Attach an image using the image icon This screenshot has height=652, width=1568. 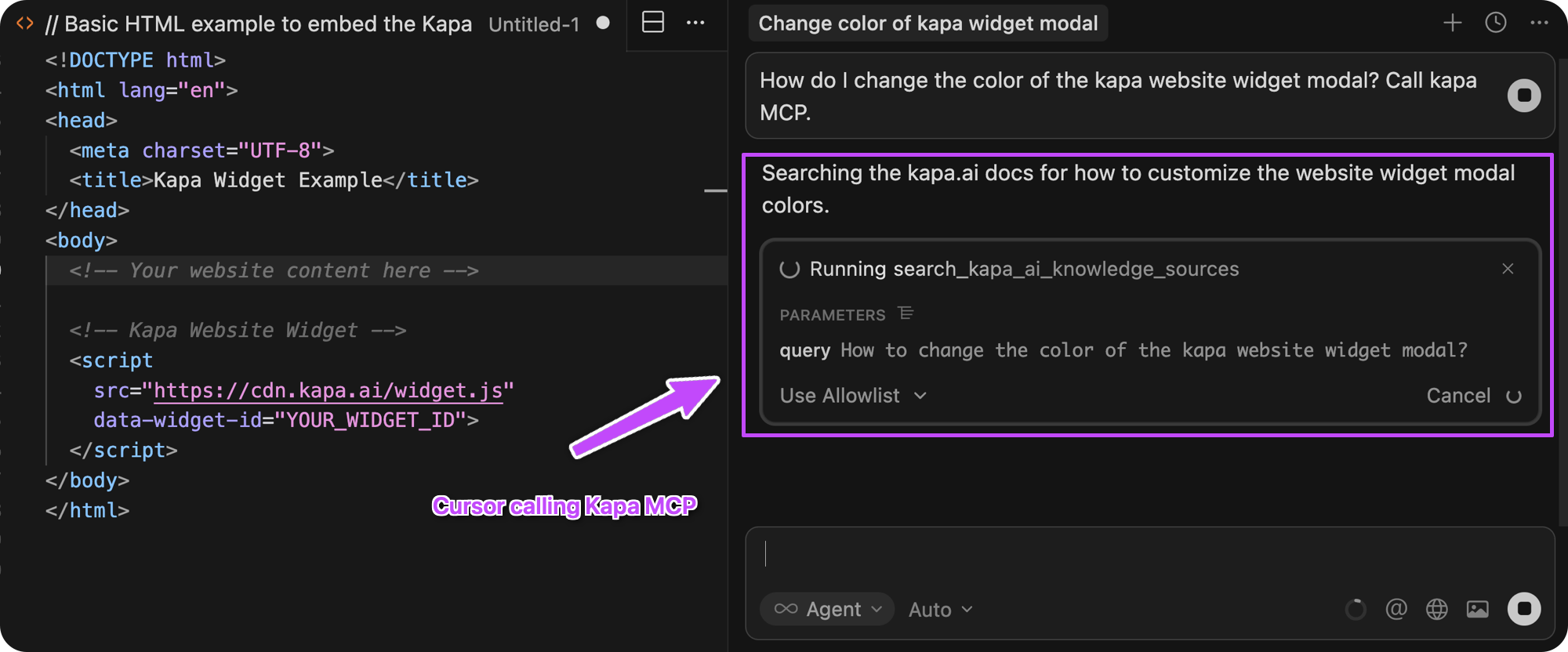pyautogui.click(x=1477, y=609)
